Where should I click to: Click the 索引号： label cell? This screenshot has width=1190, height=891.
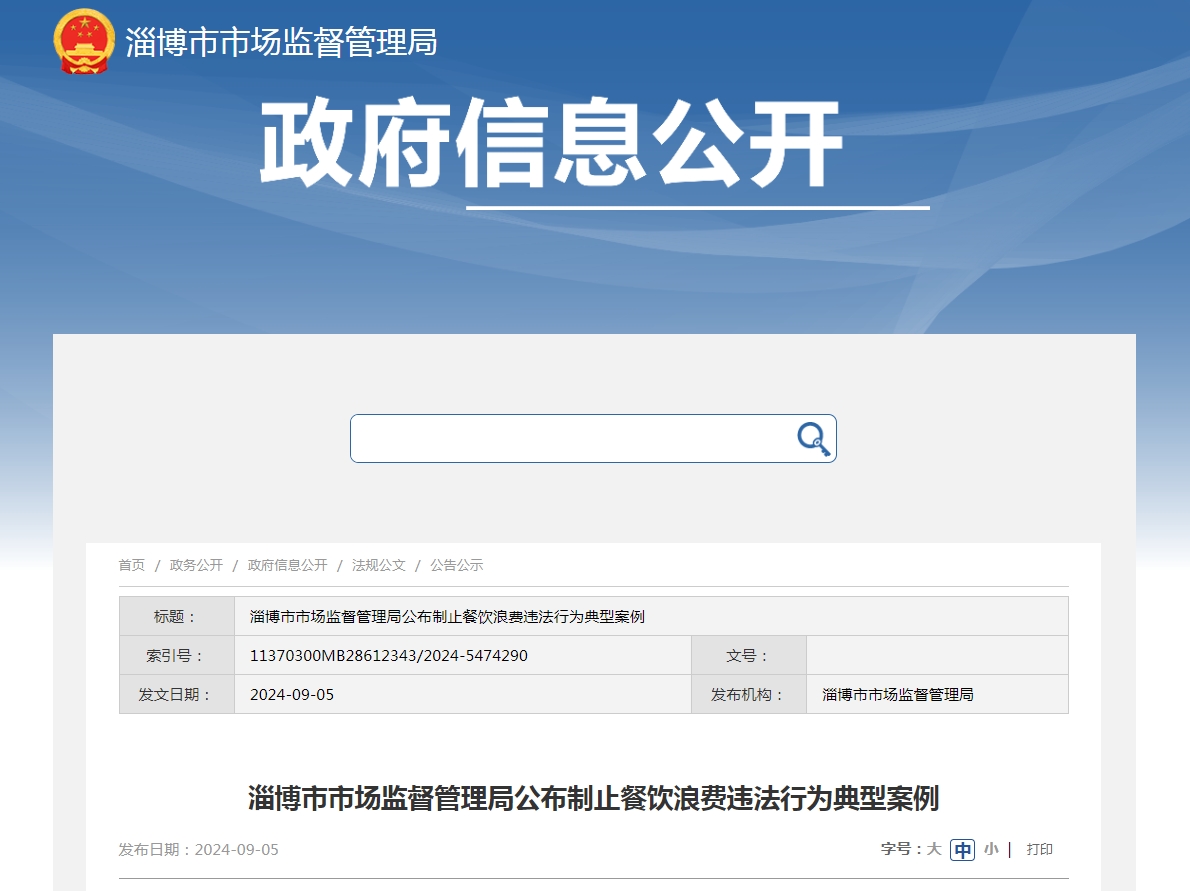coord(177,656)
